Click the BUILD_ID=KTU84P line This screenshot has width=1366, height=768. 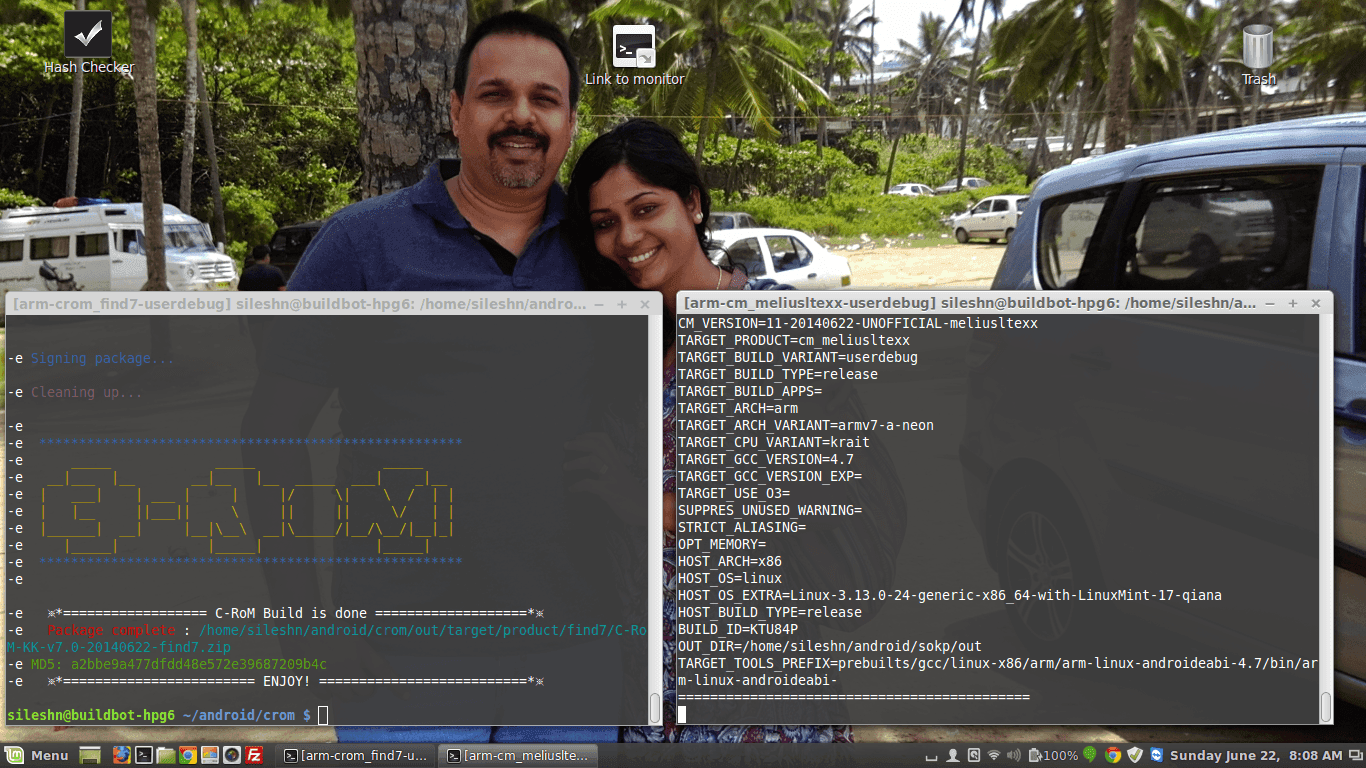pyautogui.click(x=738, y=629)
